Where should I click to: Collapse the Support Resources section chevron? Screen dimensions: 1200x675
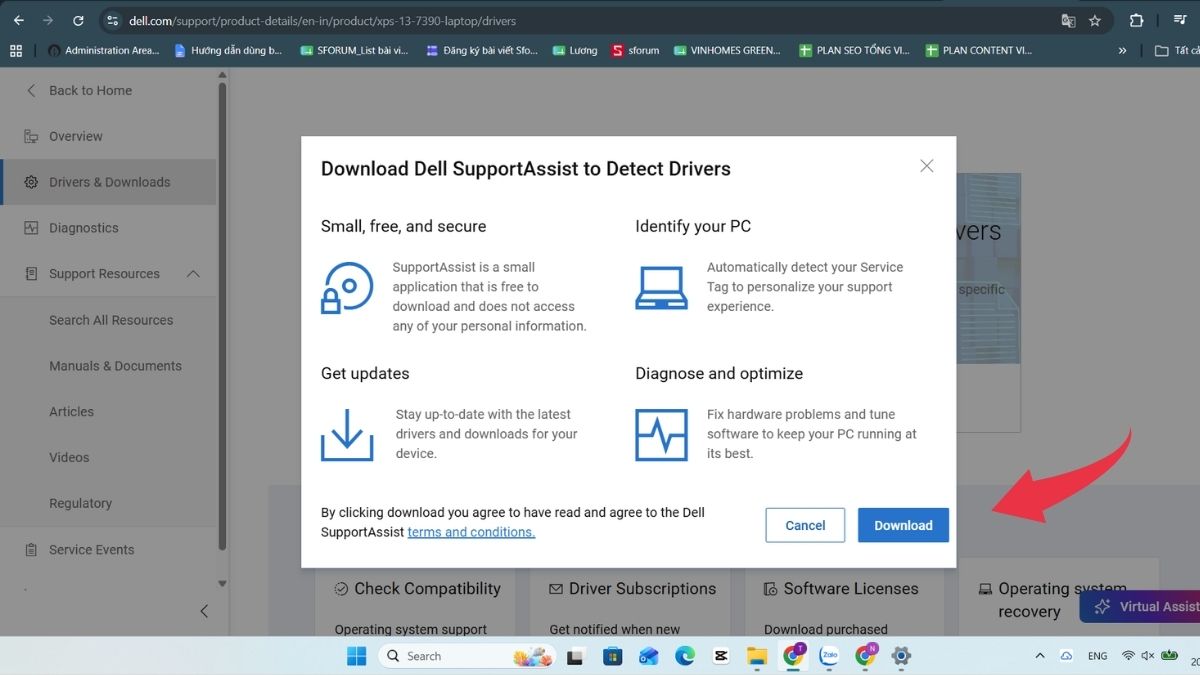[193, 274]
